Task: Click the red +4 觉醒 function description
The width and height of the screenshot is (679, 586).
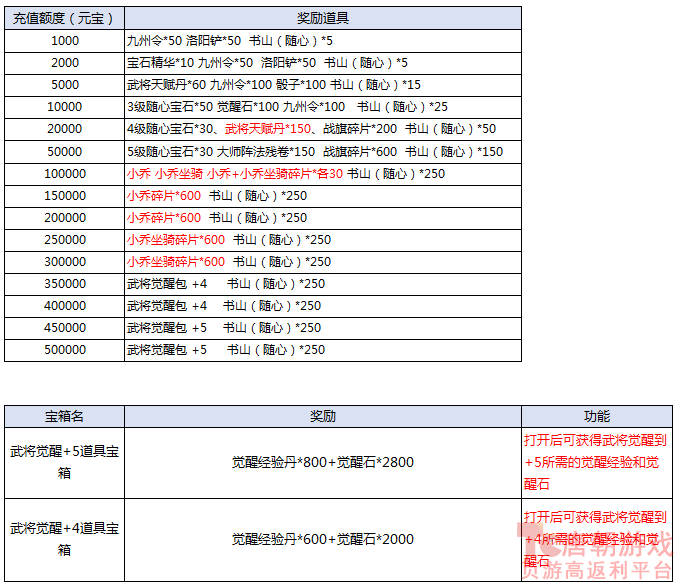Action: click(x=595, y=540)
